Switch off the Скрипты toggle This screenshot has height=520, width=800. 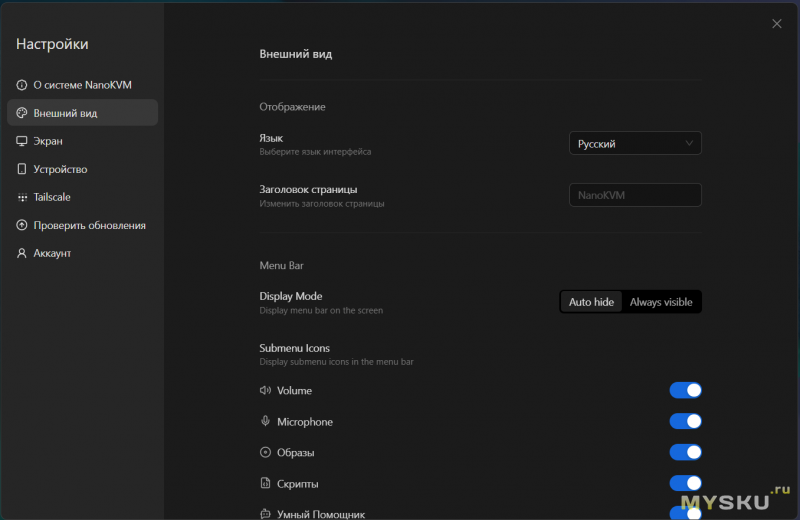685,483
